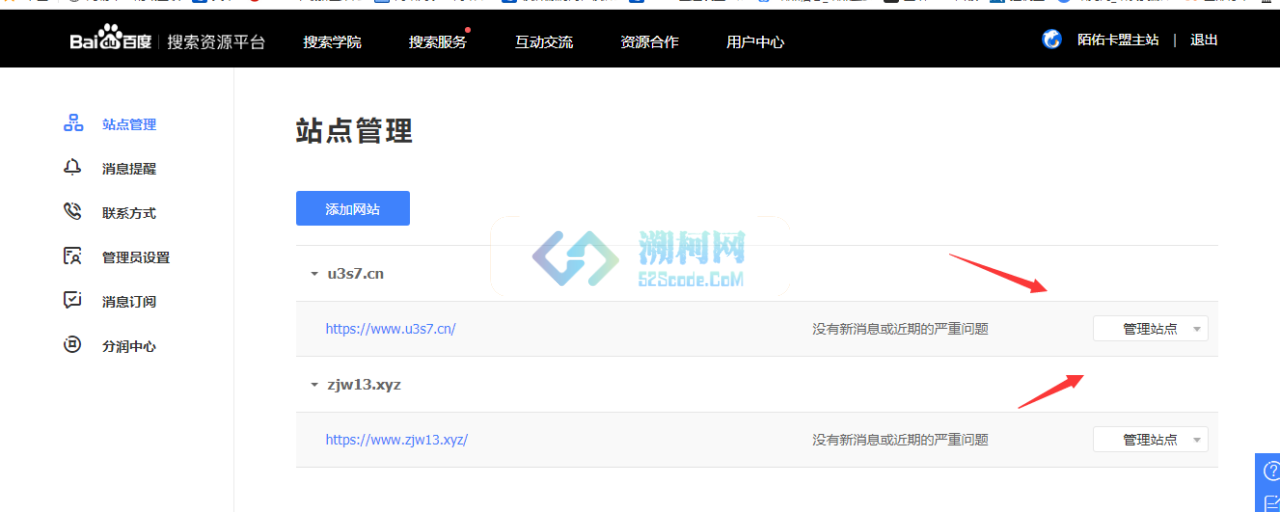1280x512 pixels.
Task: Click the 管理员设置 icon in sidebar
Action: [x=73, y=256]
